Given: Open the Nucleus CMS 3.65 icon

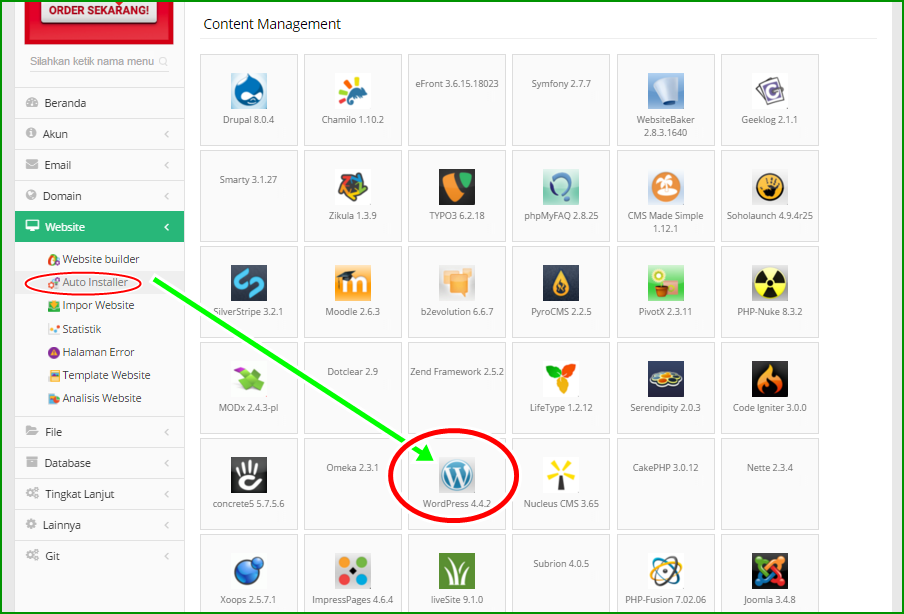Looking at the screenshot, I should [x=561, y=474].
